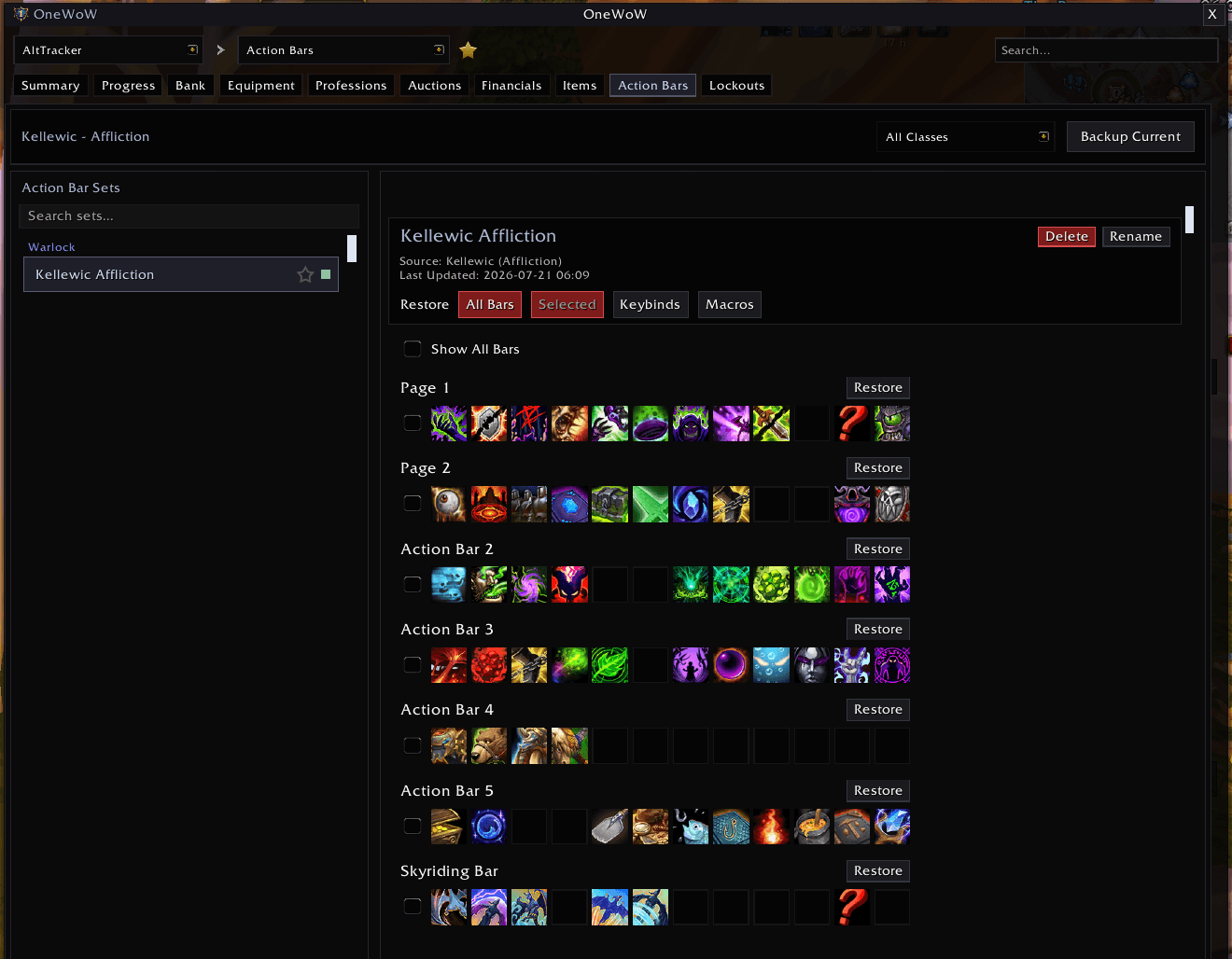Click the green leaf icon on Action Bar 3
Image resolution: width=1232 pixels, height=959 pixels.
(x=609, y=665)
